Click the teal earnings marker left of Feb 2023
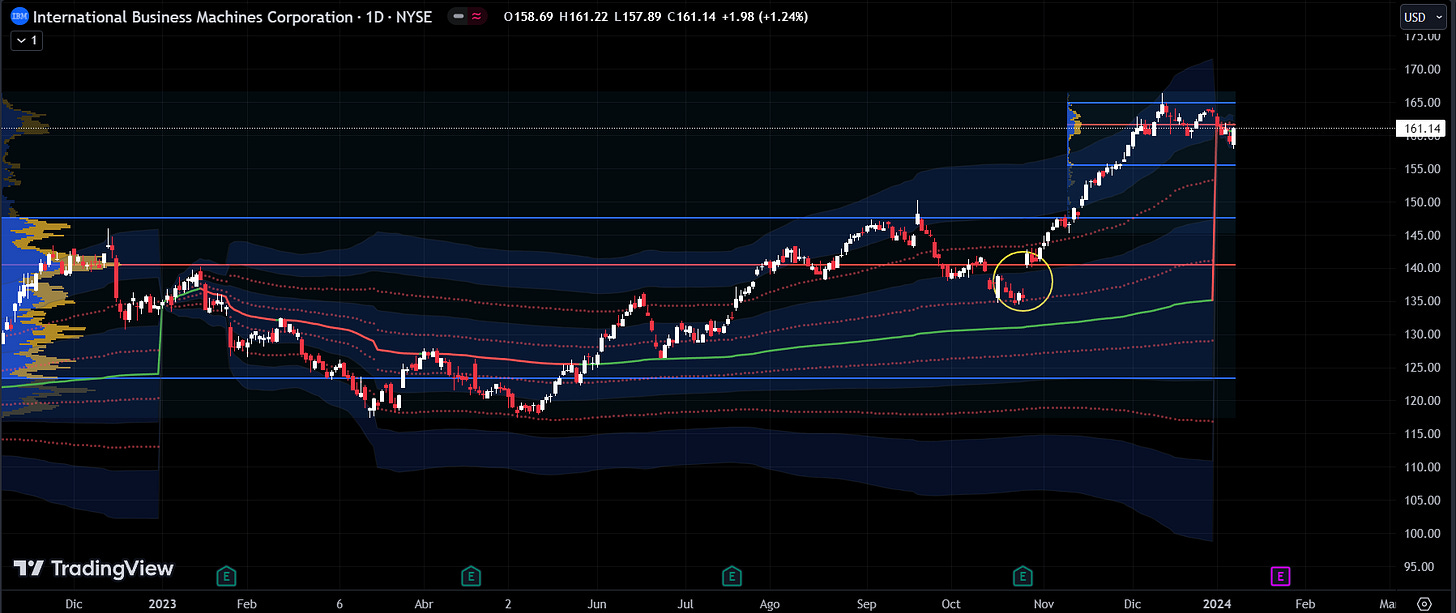The image size is (1456, 613). coord(227,576)
